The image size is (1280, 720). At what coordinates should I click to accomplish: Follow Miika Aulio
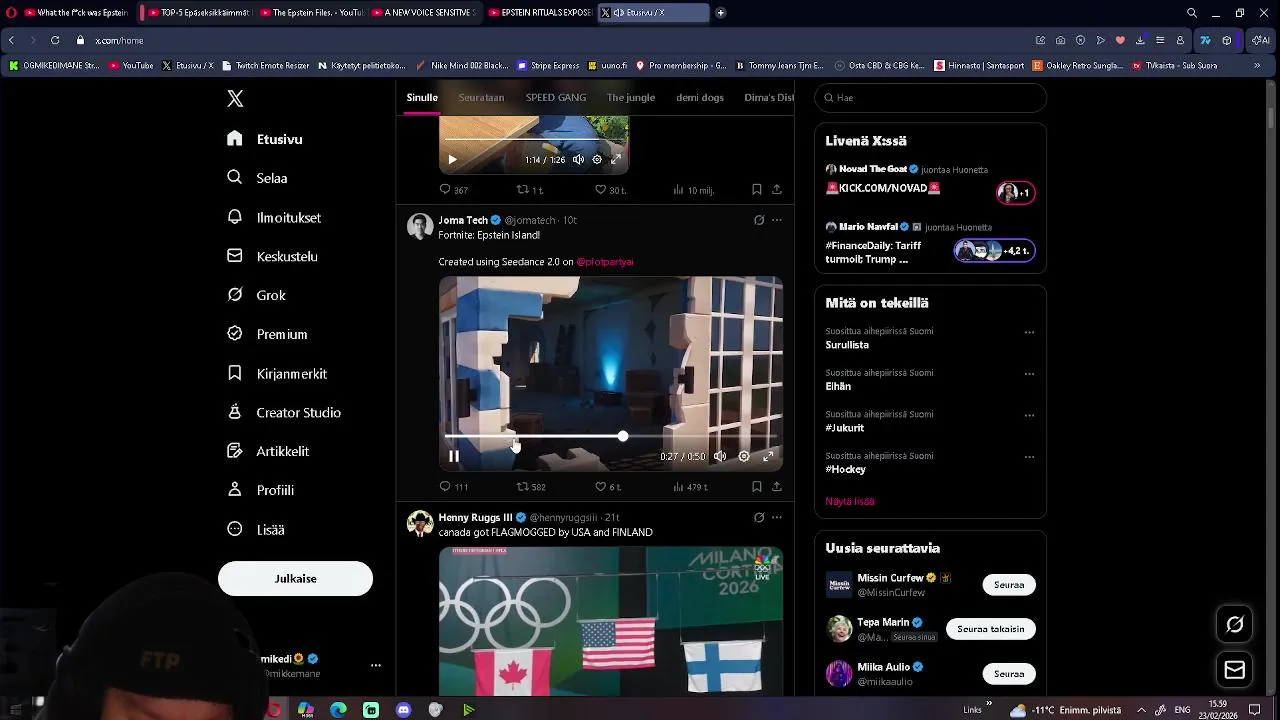(x=1009, y=673)
